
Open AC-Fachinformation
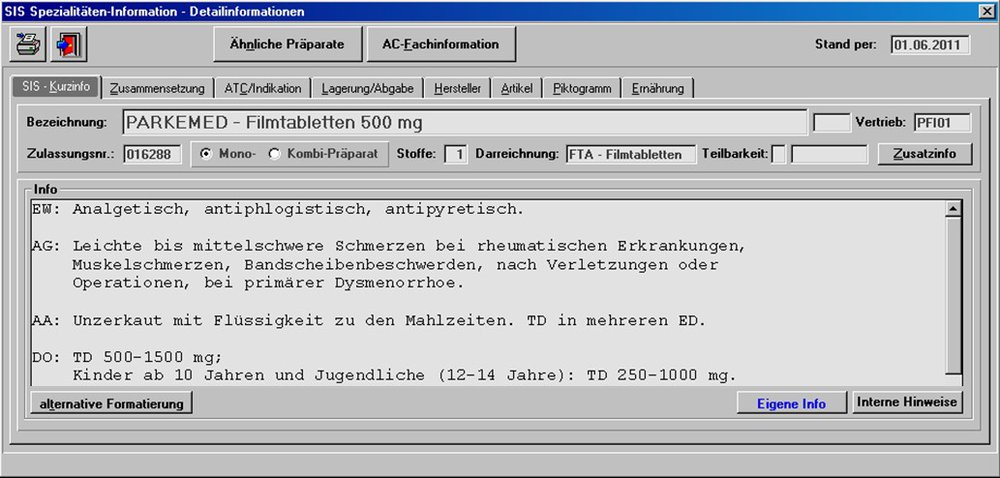(441, 44)
